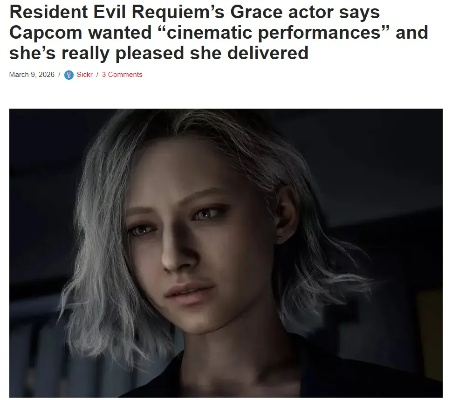The width and height of the screenshot is (459, 400).
Task: Click the author avatar icon beside Sickr
Action: pos(69,75)
